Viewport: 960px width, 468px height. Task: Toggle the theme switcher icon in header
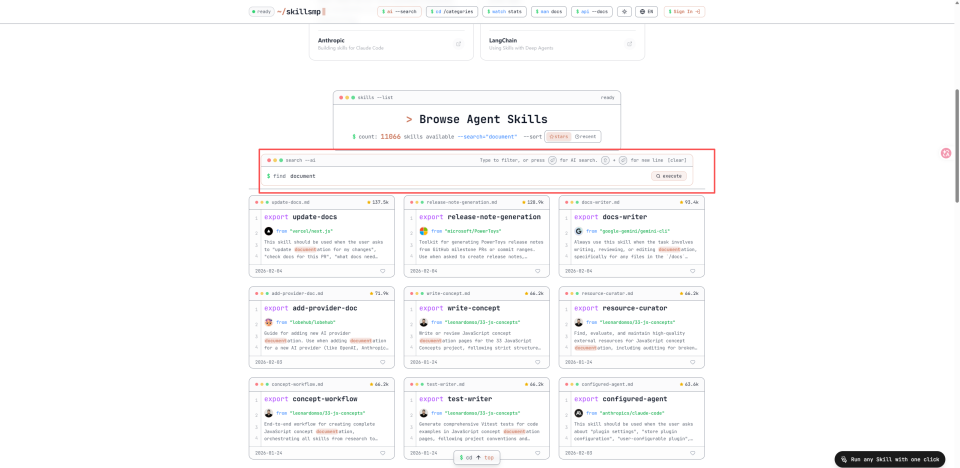[x=624, y=11]
